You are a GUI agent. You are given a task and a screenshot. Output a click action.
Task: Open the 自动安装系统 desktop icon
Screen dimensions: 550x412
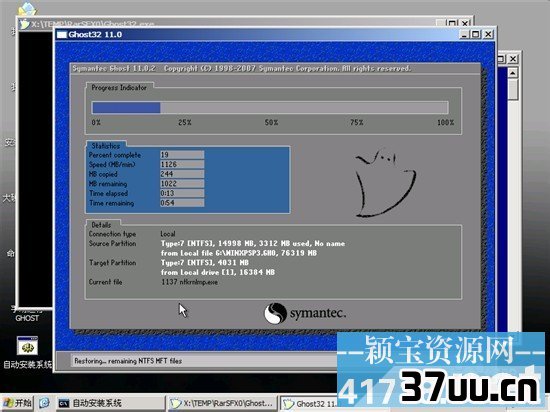(27, 352)
